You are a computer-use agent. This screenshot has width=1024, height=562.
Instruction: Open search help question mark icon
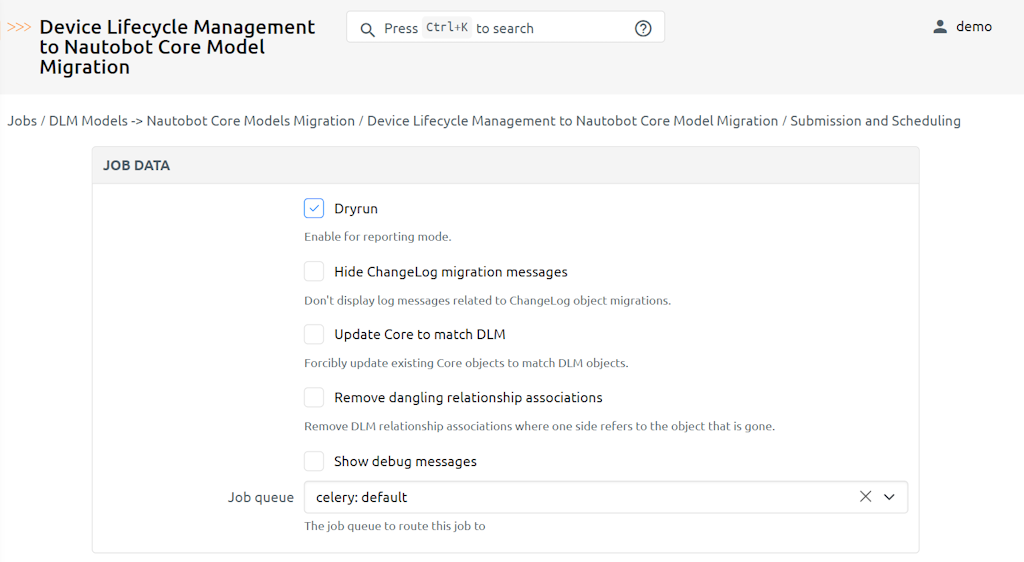[x=643, y=29]
